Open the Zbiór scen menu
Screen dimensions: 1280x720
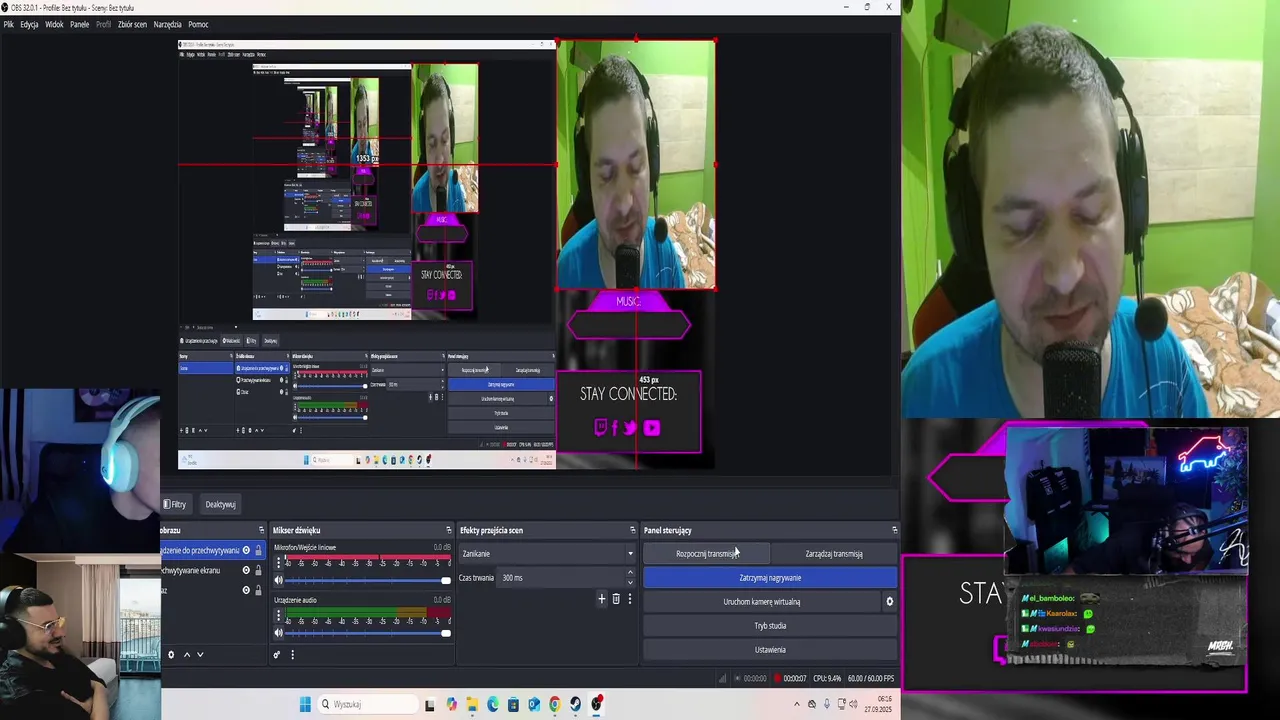[132, 24]
